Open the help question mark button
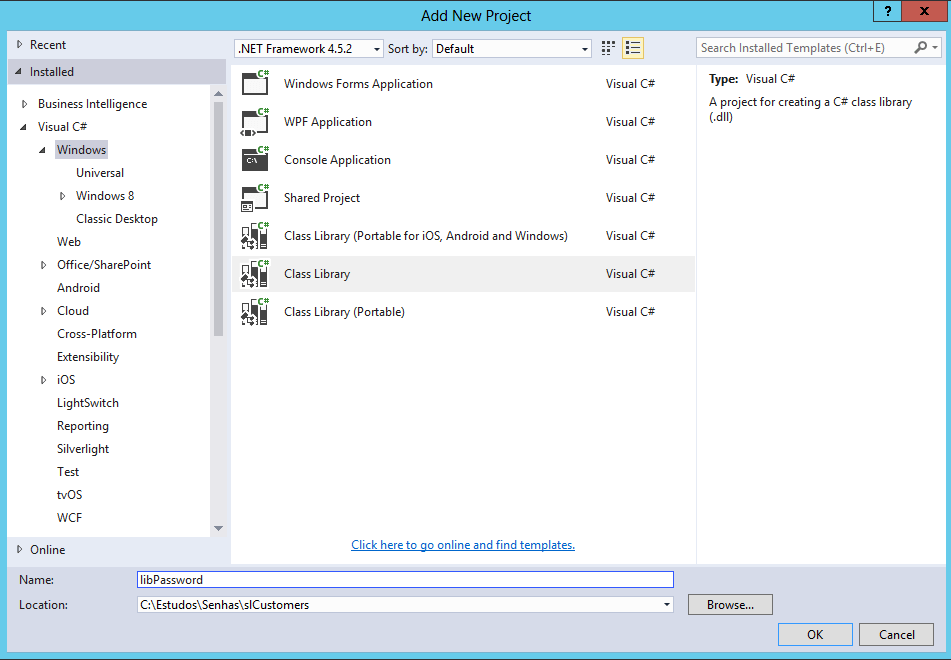Screen dimensions: 951x660 (x=887, y=11)
